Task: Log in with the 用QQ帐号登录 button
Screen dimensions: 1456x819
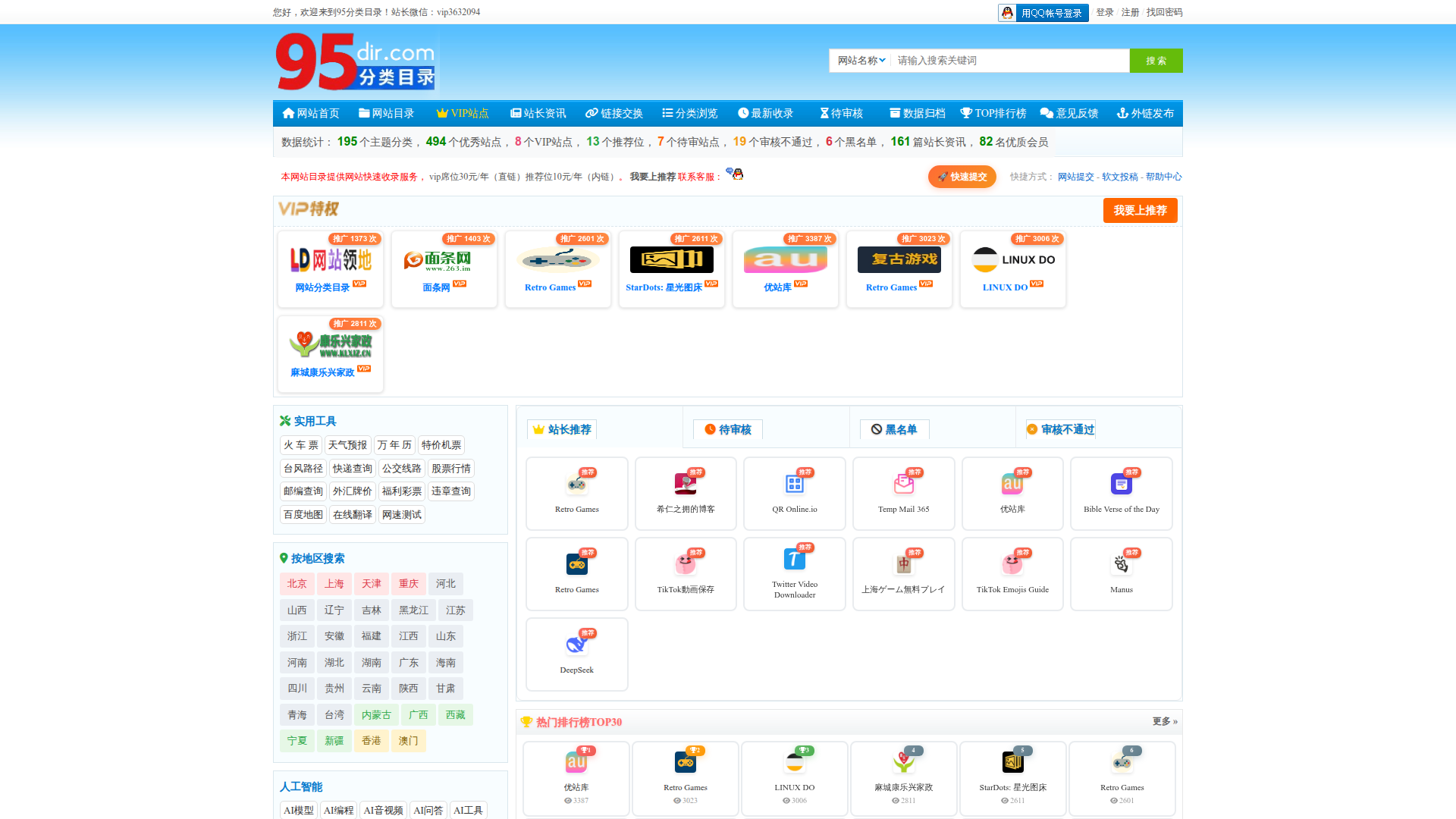Action: (1043, 13)
